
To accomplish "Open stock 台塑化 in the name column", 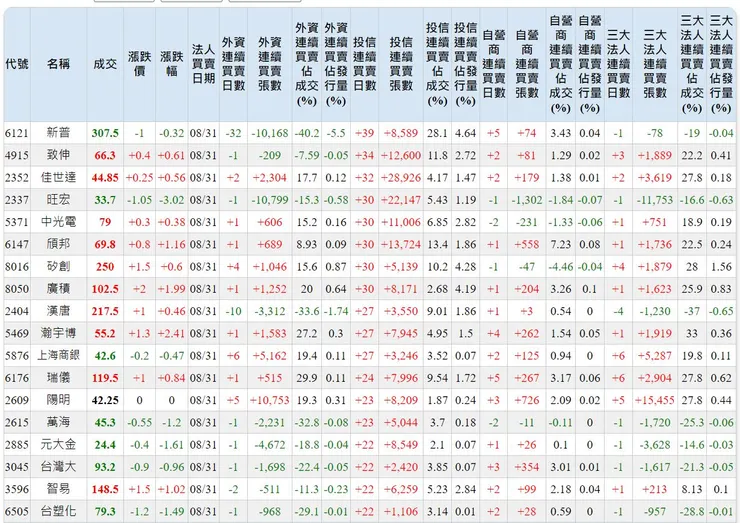I will pos(59,511).
